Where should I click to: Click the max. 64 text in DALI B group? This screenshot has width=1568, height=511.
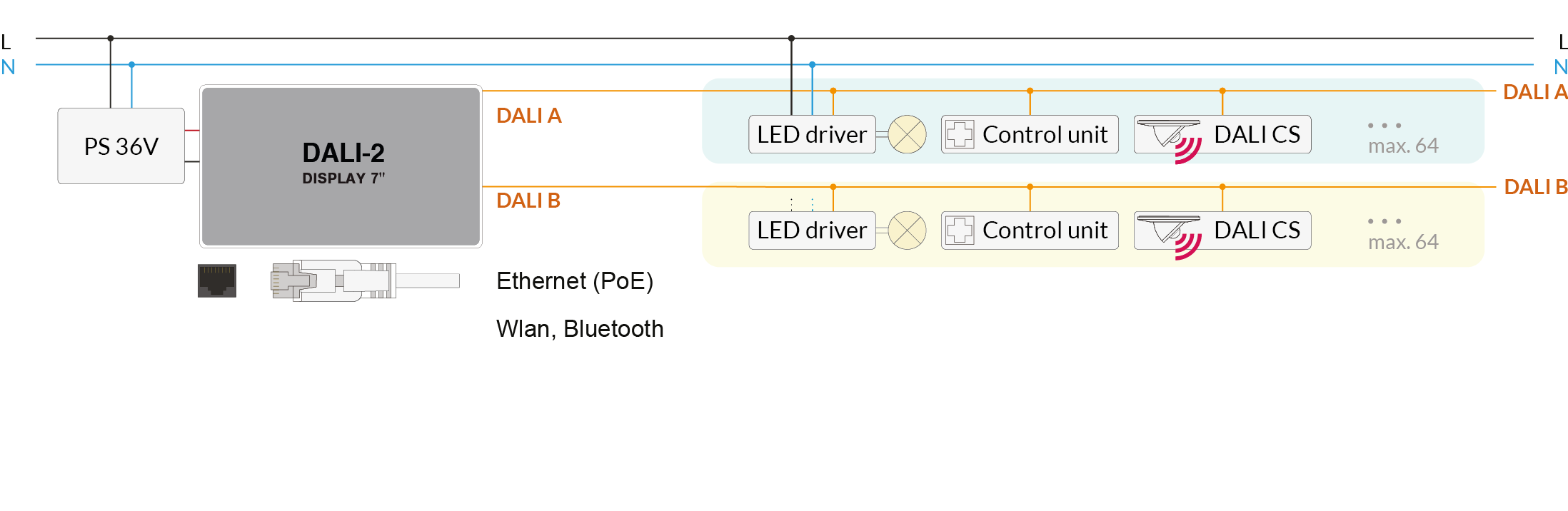pyautogui.click(x=1403, y=242)
